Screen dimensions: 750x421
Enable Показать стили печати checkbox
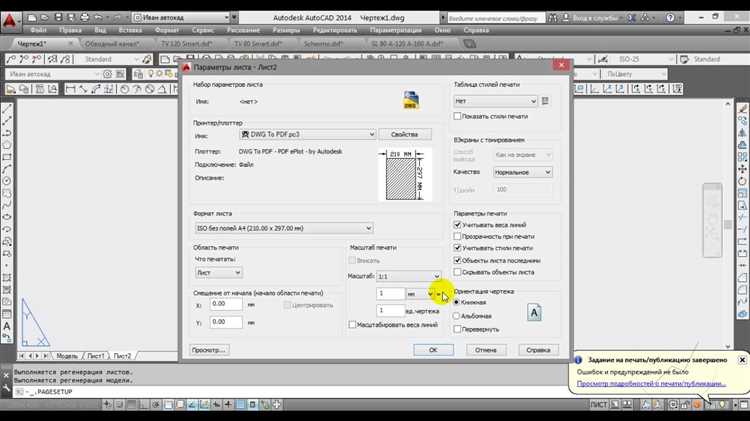coord(457,116)
